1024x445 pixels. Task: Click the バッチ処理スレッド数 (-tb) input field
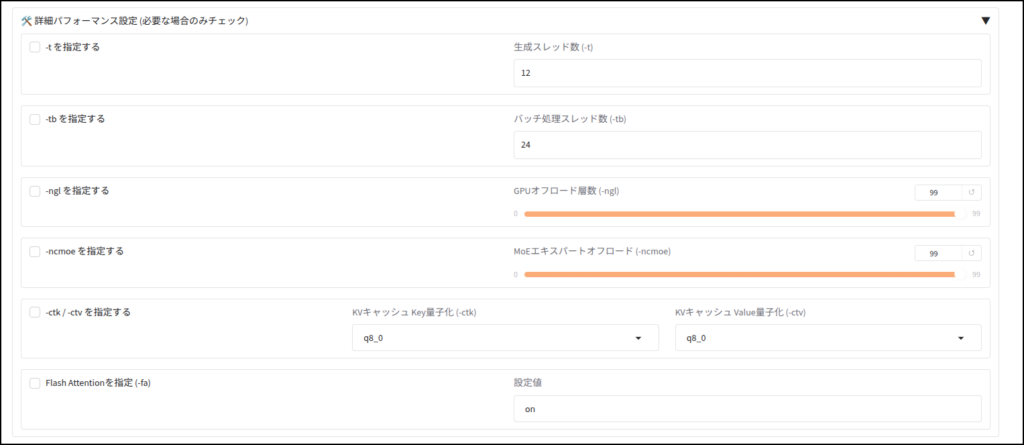(747, 145)
